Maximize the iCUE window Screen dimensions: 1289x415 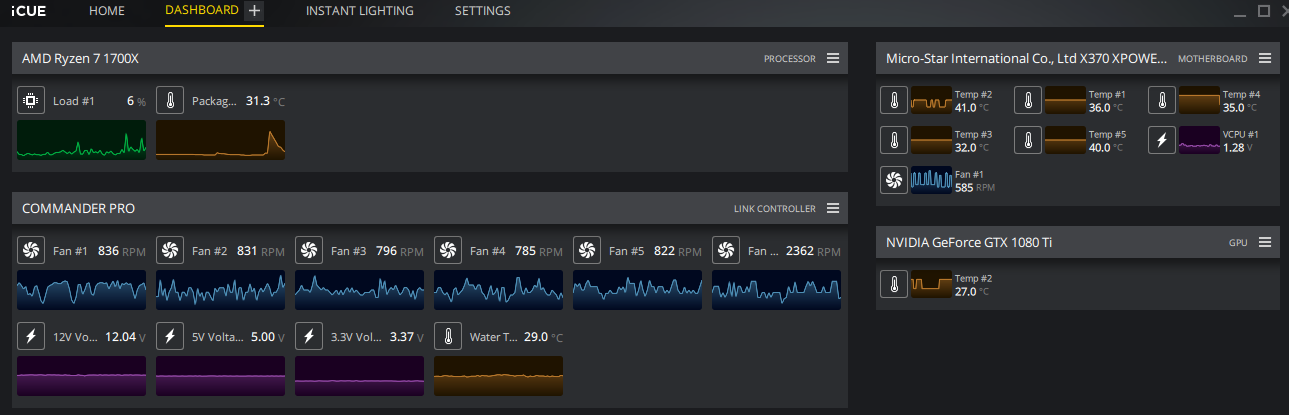click(1264, 11)
